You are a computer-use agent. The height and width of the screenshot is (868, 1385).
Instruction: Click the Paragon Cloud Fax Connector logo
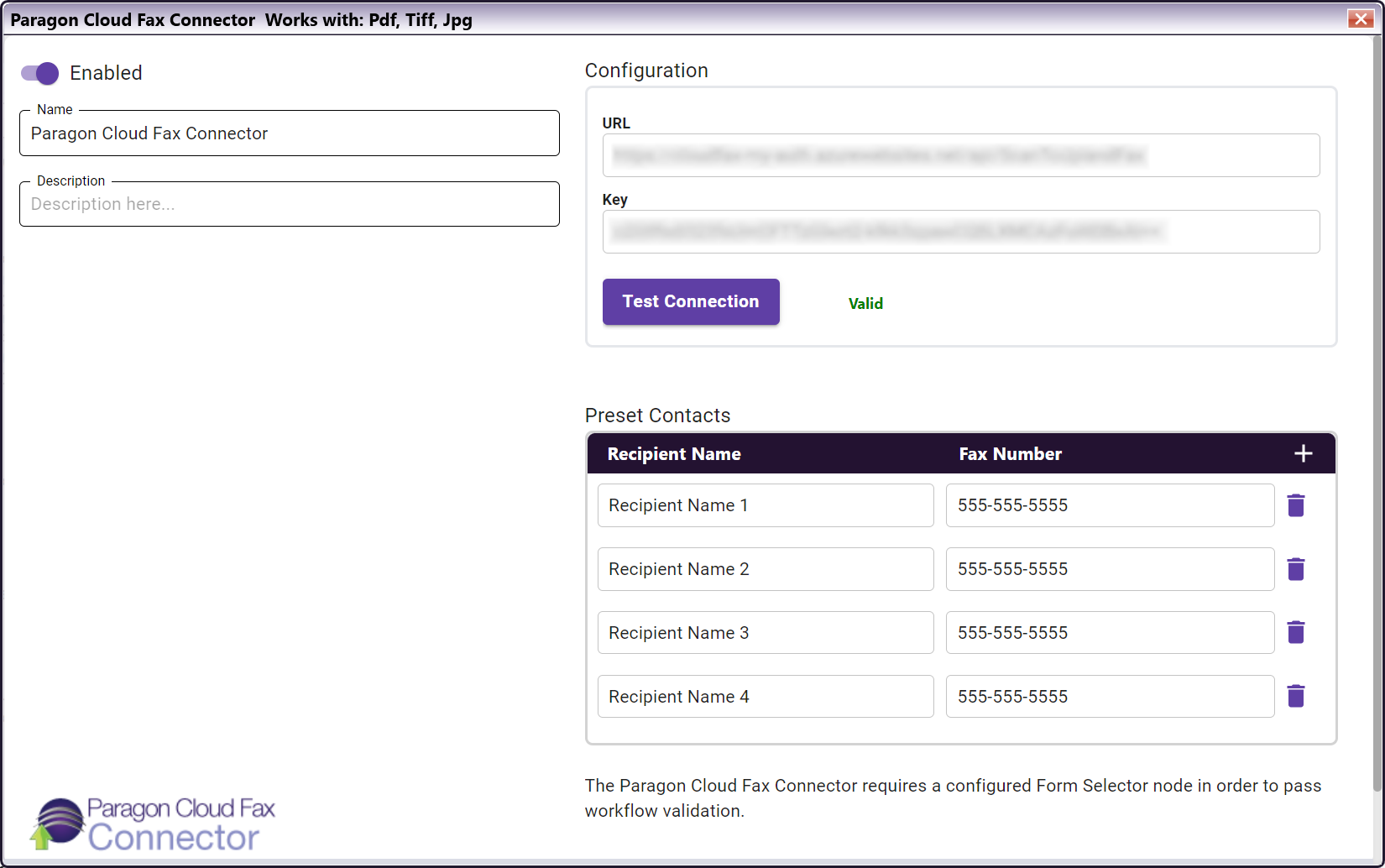coord(152,824)
